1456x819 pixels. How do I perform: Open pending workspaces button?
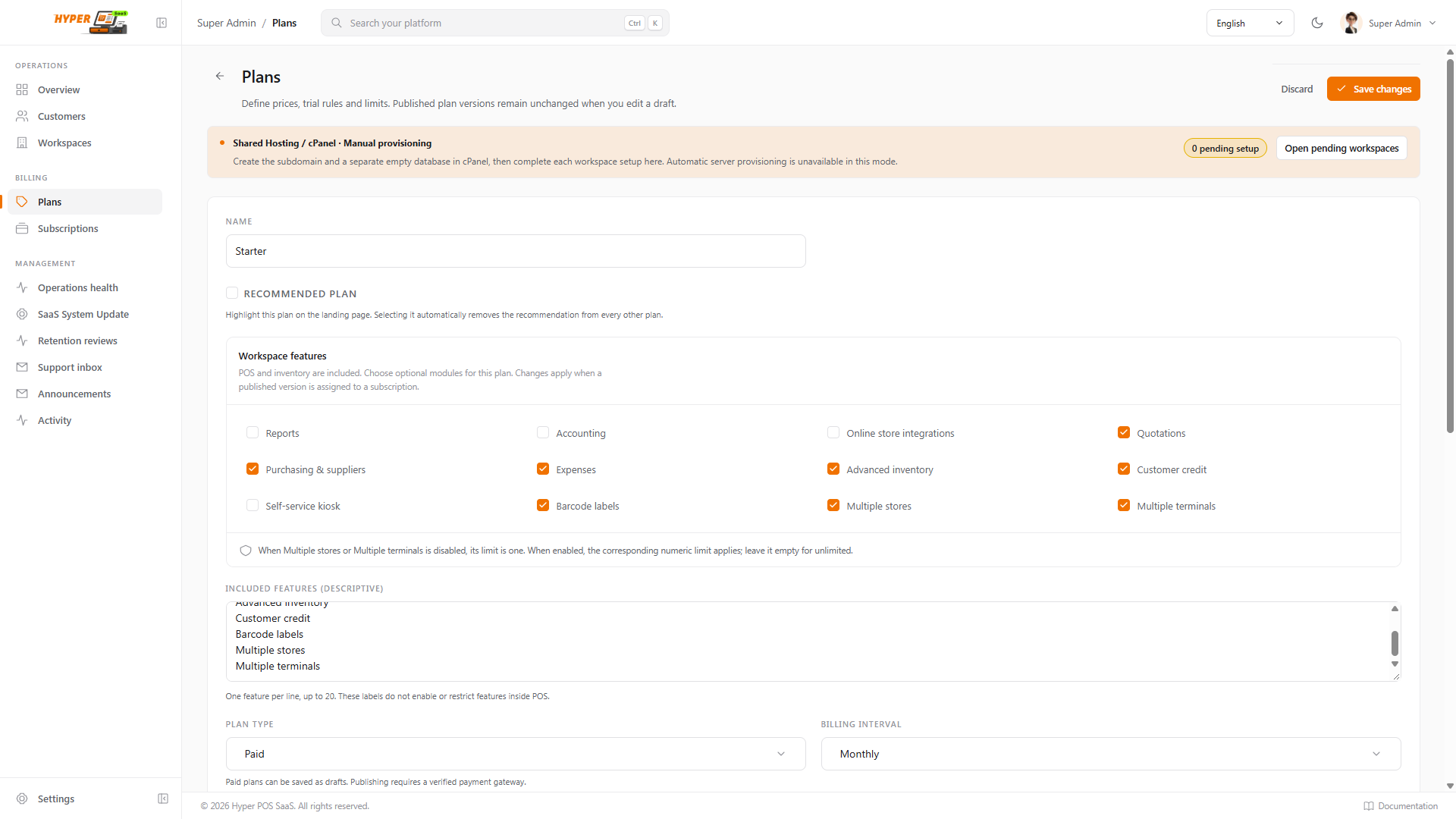[1341, 148]
